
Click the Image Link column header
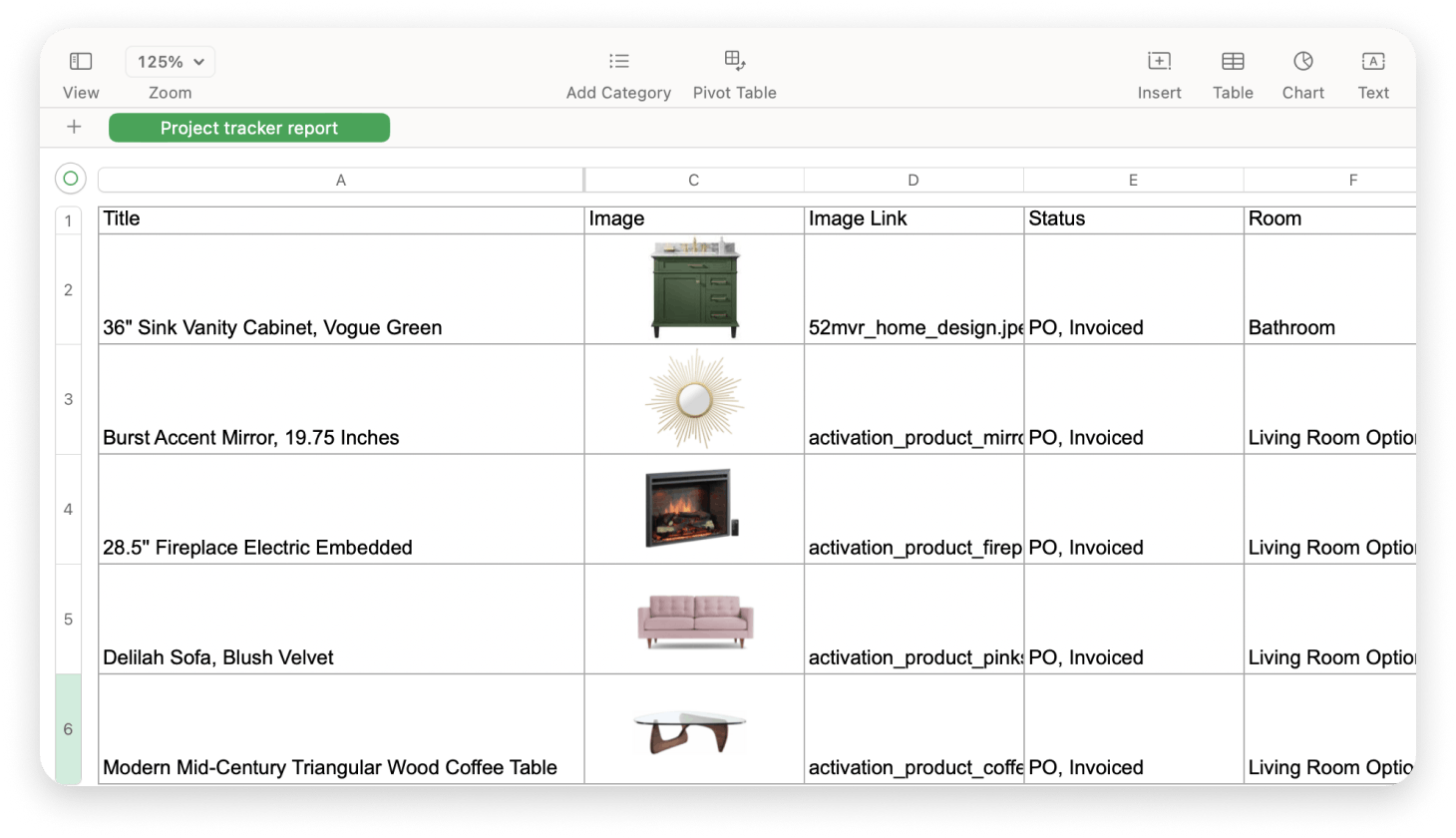(912, 218)
